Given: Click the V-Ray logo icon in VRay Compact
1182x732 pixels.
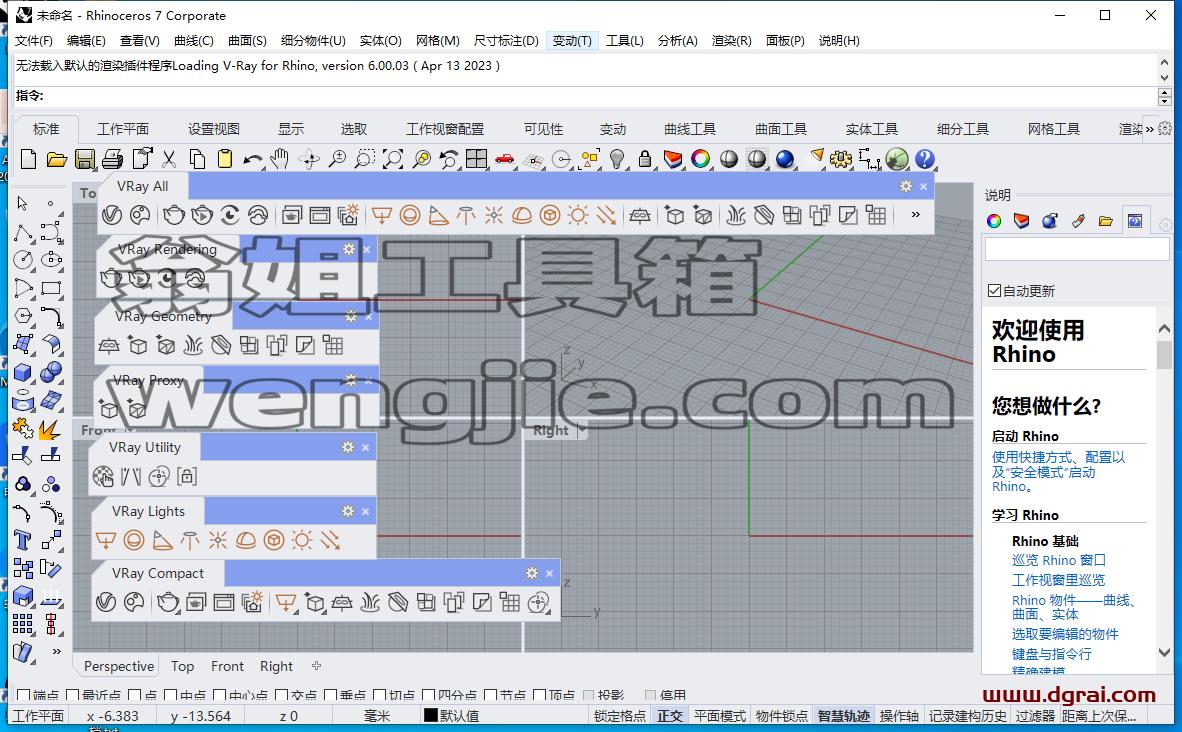Looking at the screenshot, I should [106, 602].
